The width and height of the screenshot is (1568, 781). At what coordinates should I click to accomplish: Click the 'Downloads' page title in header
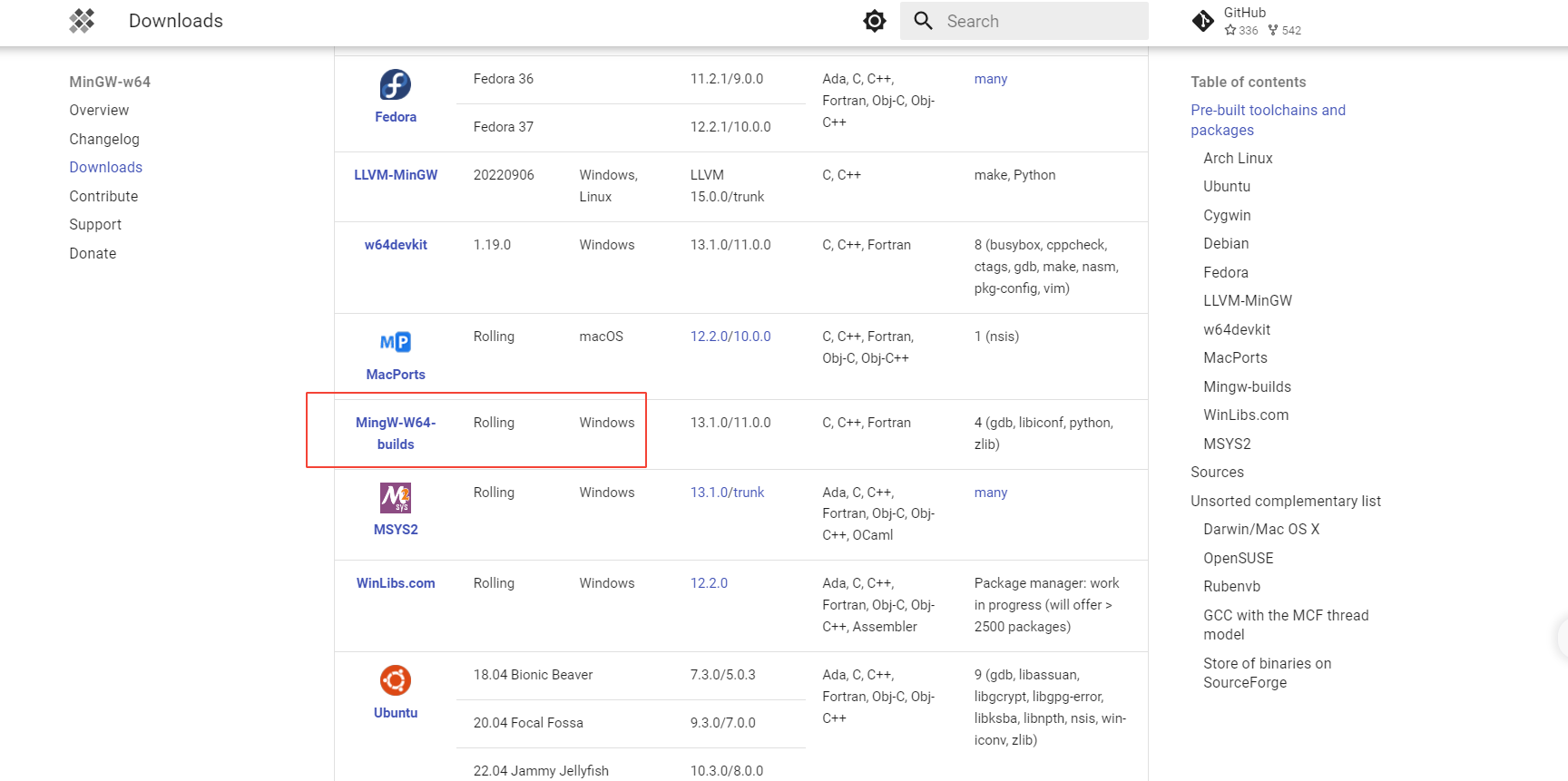176,21
